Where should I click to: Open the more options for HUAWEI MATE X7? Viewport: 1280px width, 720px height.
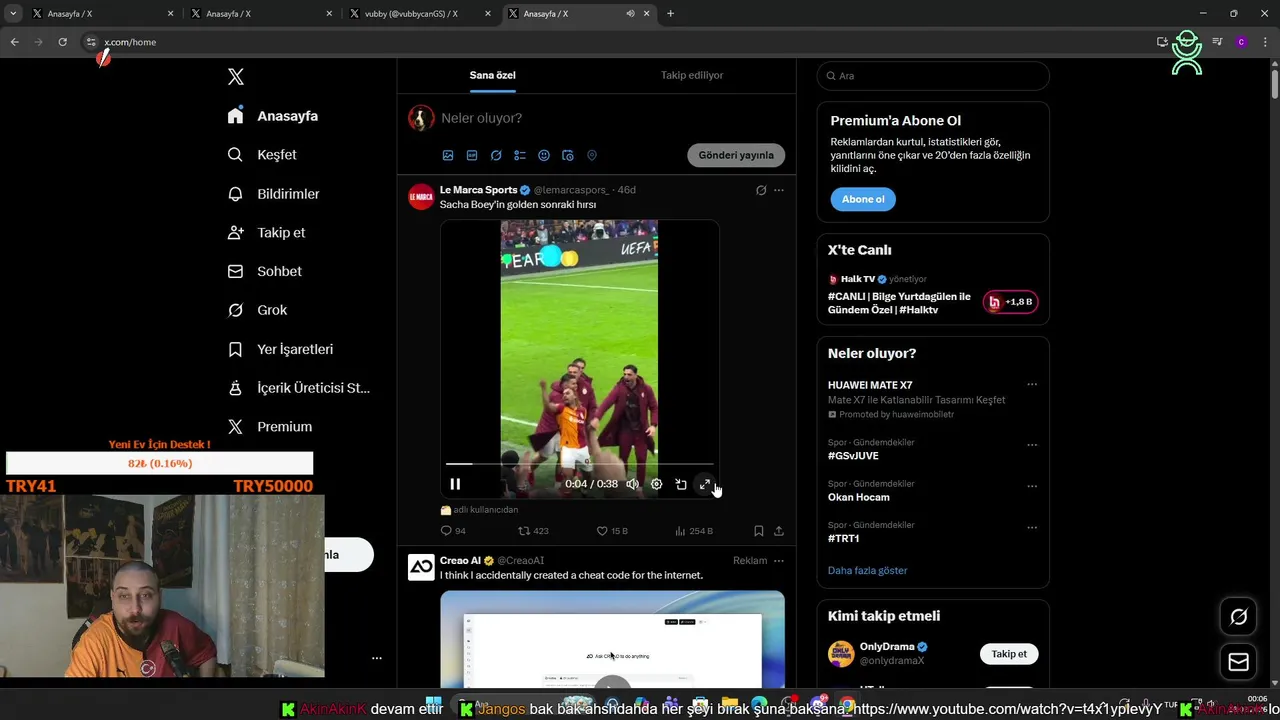point(1032,385)
